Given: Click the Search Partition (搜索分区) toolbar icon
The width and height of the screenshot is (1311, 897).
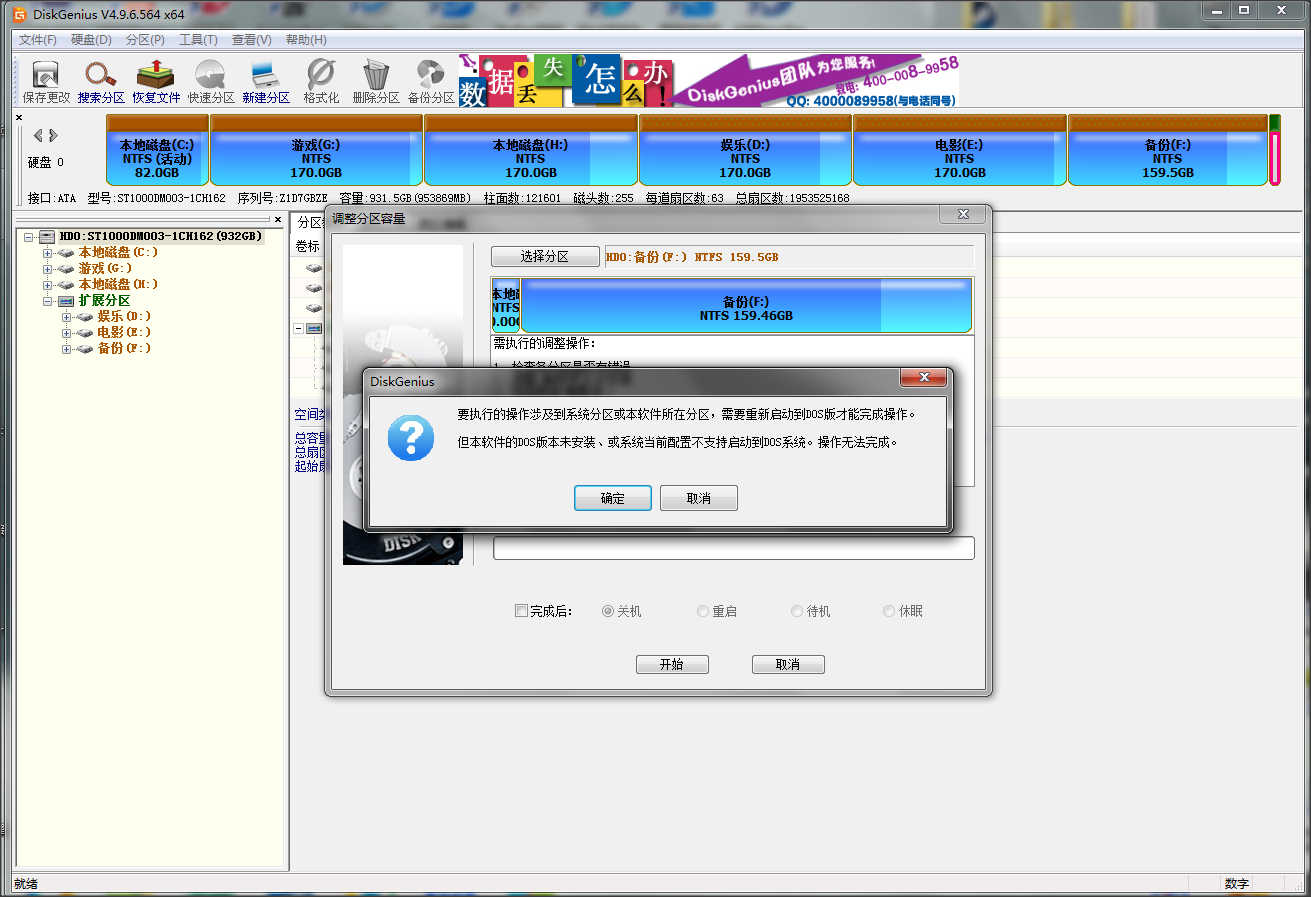Looking at the screenshot, I should [x=101, y=82].
